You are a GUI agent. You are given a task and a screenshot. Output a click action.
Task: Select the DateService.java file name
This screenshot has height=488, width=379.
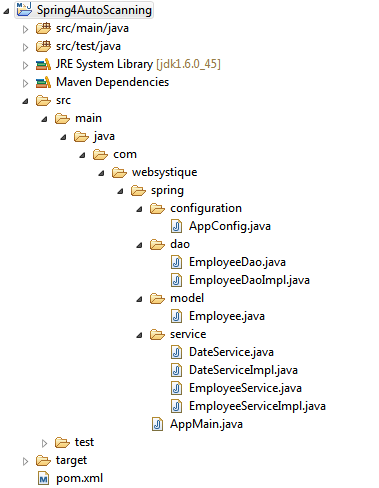pos(231,352)
